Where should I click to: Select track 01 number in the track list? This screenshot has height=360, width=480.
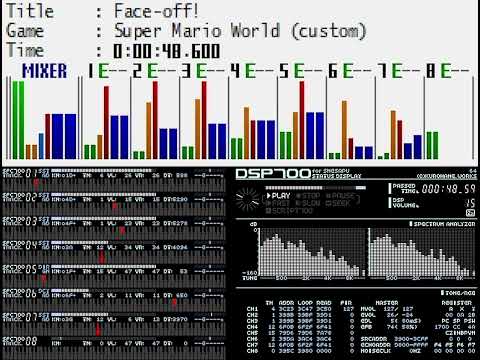coord(31,173)
